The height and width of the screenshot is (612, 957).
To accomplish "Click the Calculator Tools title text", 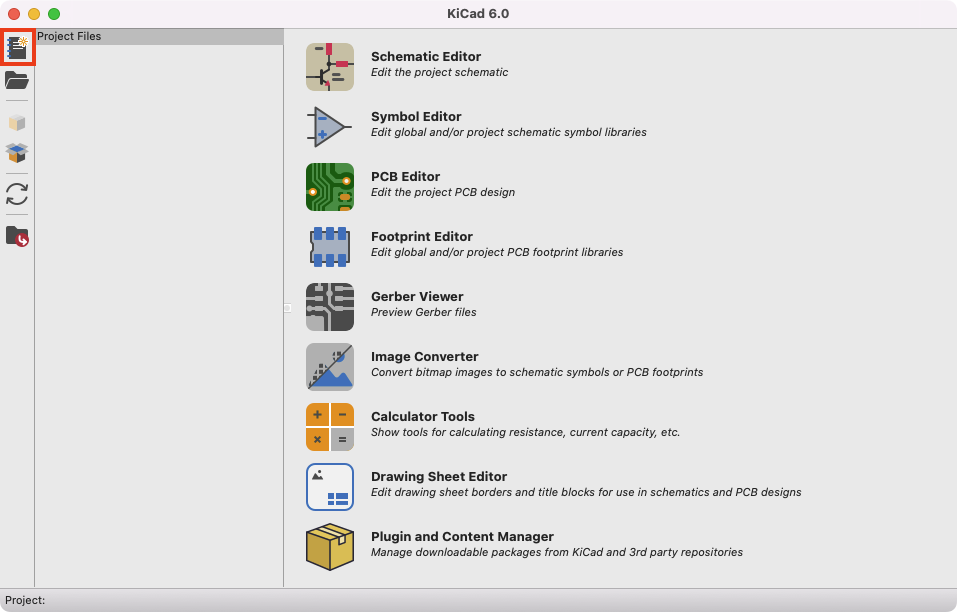I will 423,417.
